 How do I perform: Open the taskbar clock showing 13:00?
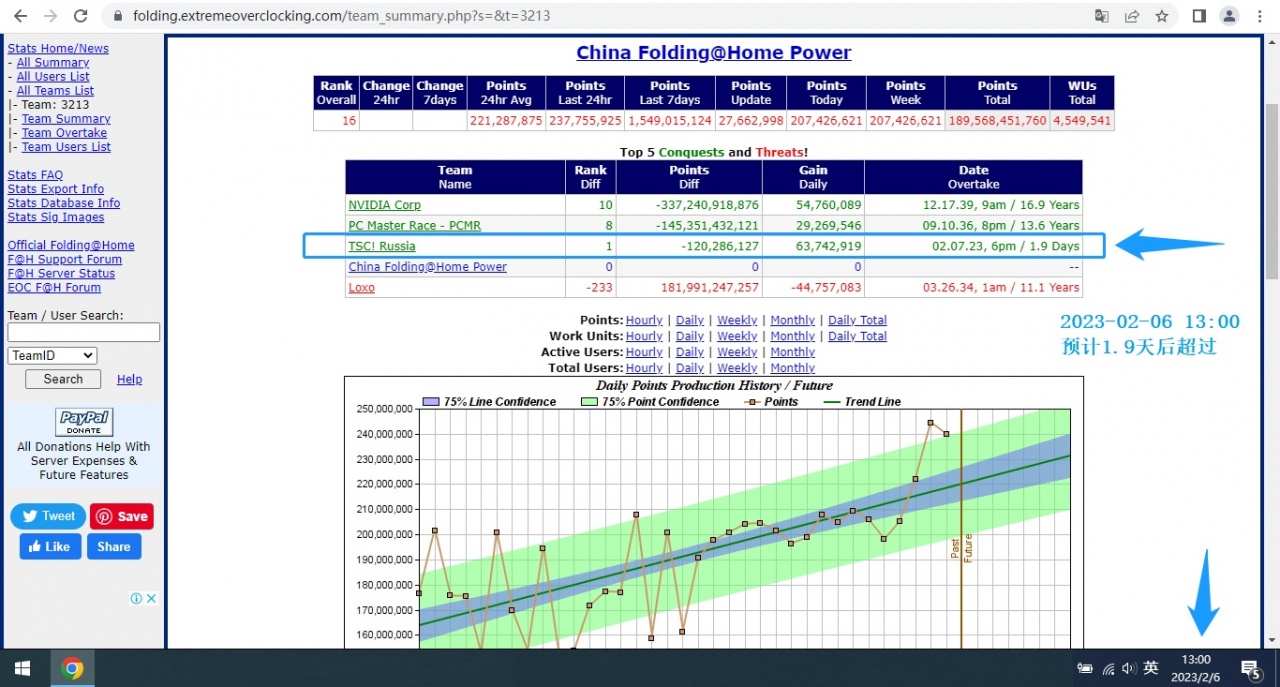click(x=1196, y=668)
